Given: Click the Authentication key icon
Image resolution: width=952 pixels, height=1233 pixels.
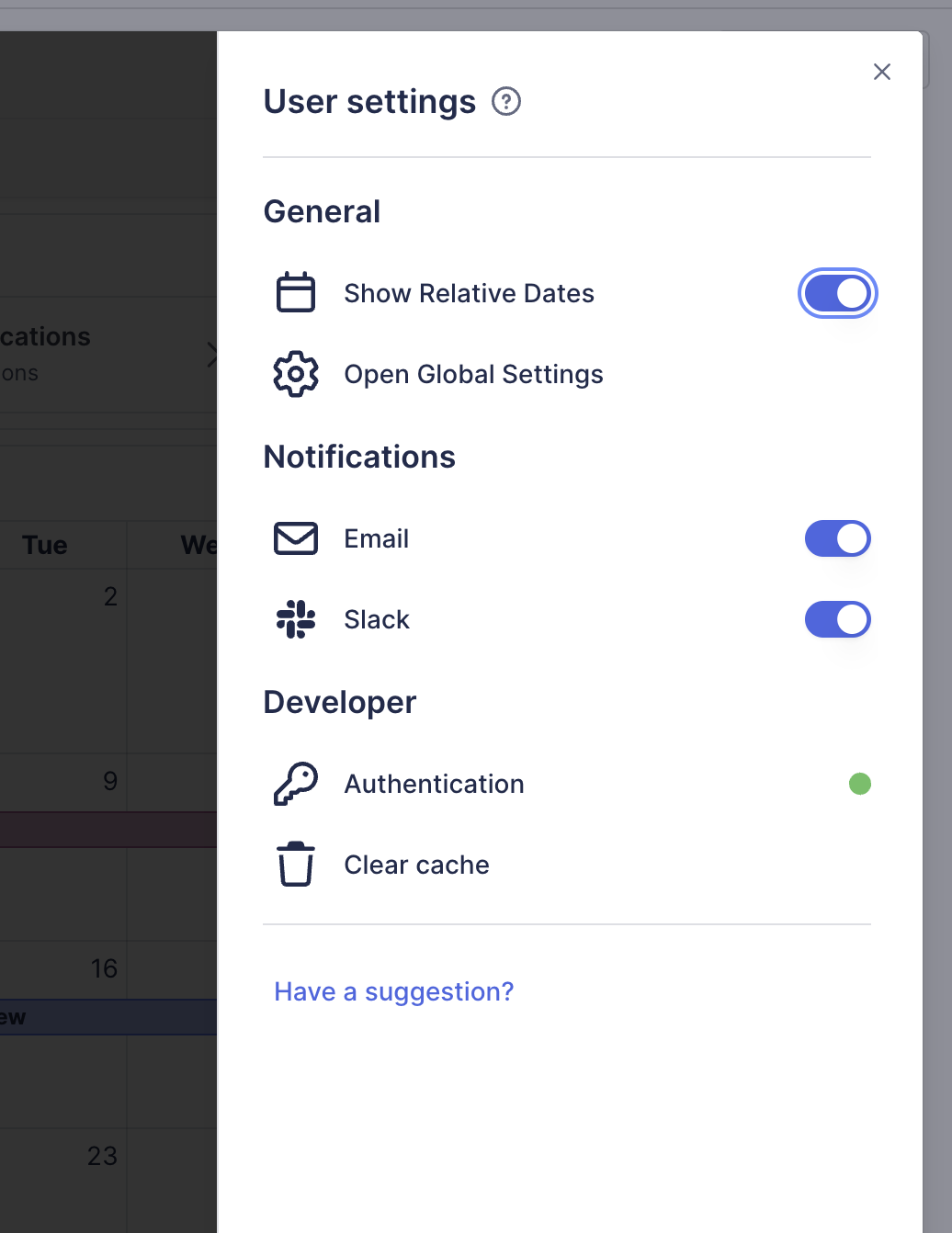Looking at the screenshot, I should (x=295, y=784).
